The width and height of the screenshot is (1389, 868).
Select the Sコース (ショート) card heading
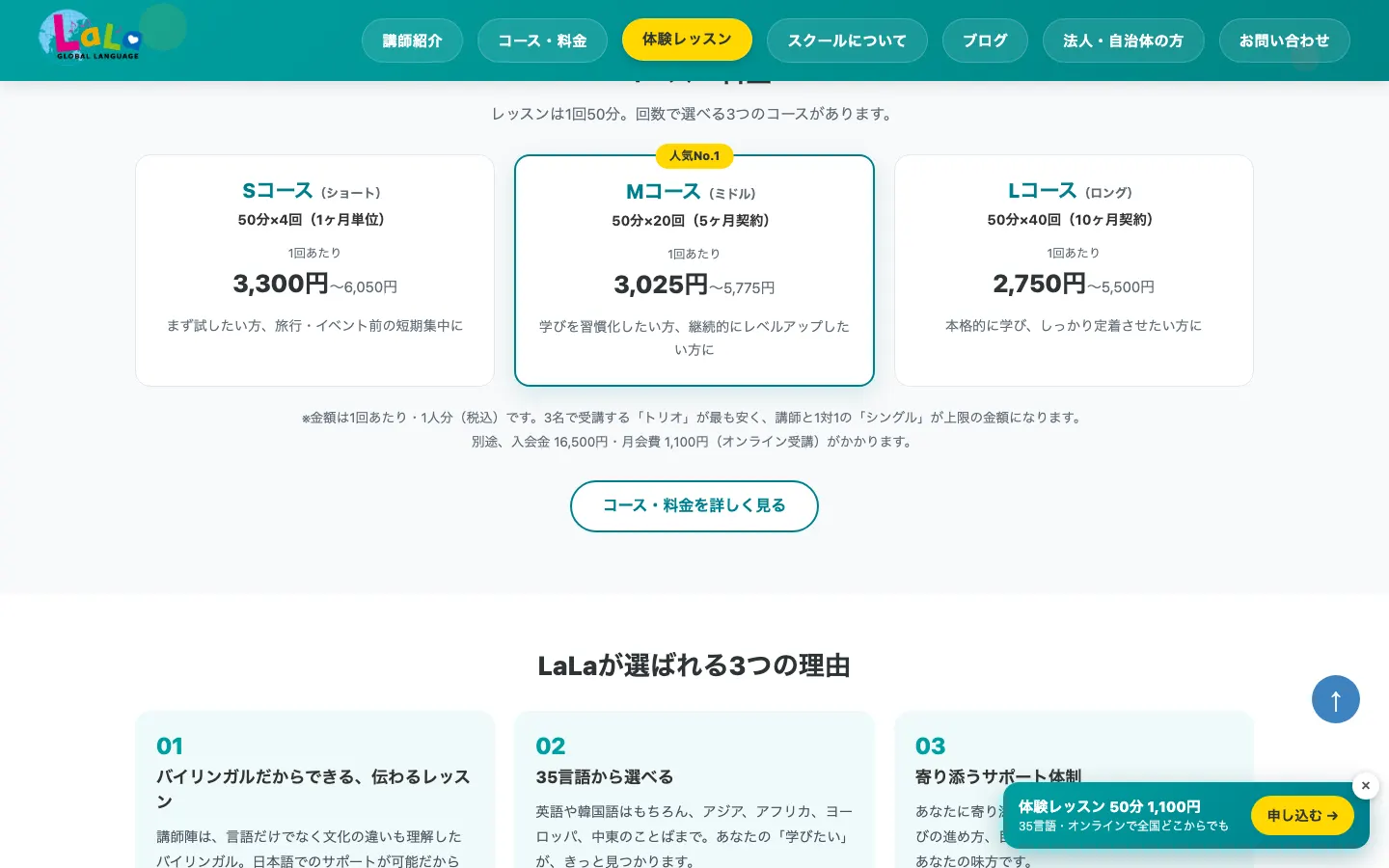314,191
